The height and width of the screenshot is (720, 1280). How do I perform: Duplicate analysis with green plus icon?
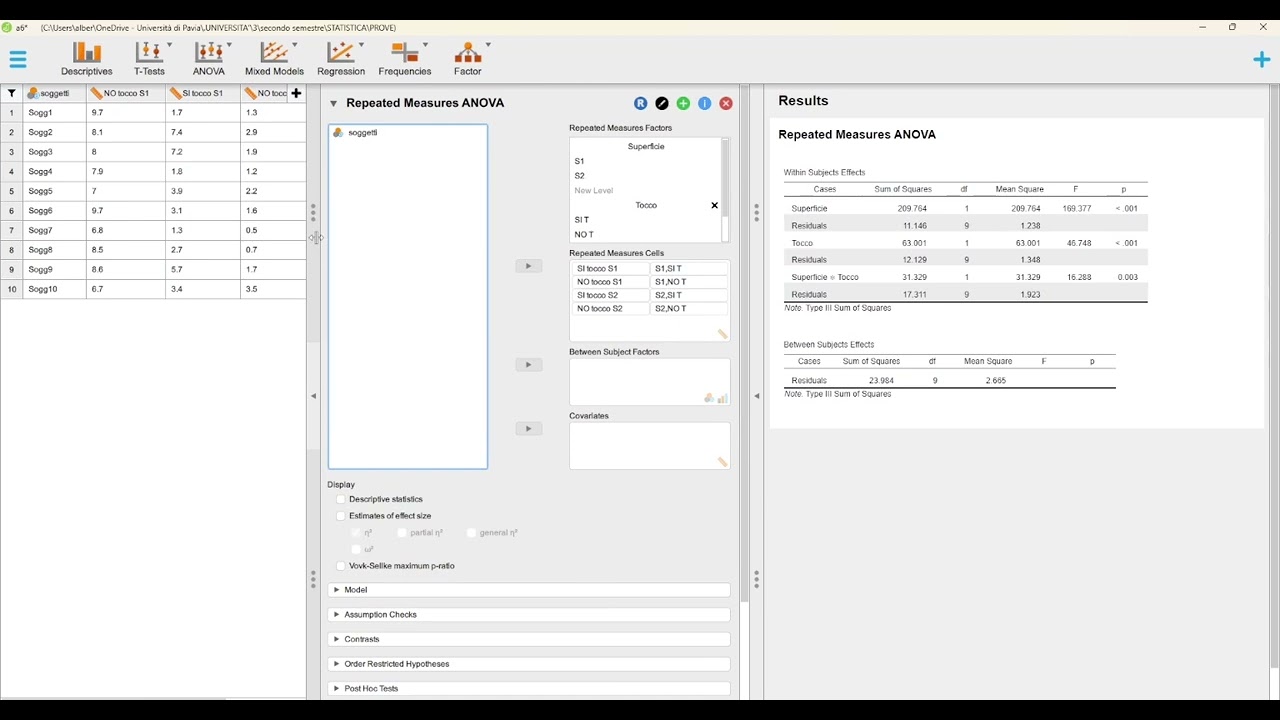click(x=683, y=103)
